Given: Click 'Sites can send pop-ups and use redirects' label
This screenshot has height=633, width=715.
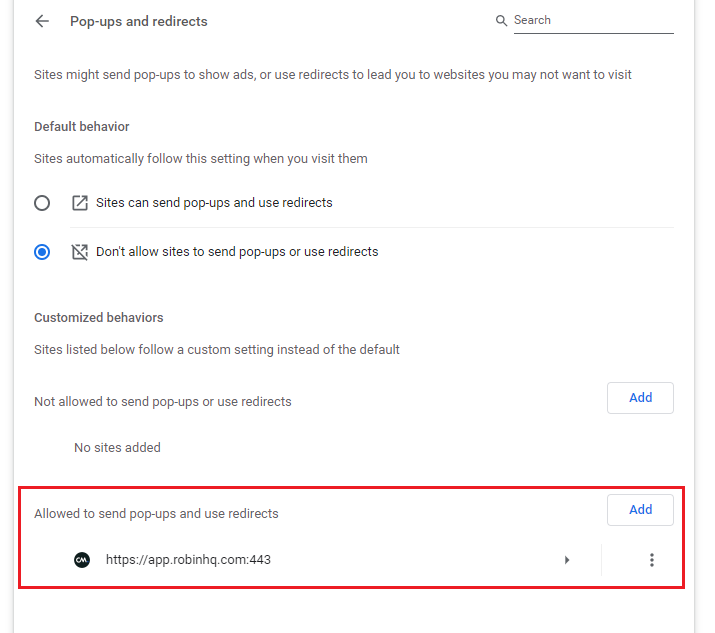Looking at the screenshot, I should [214, 203].
